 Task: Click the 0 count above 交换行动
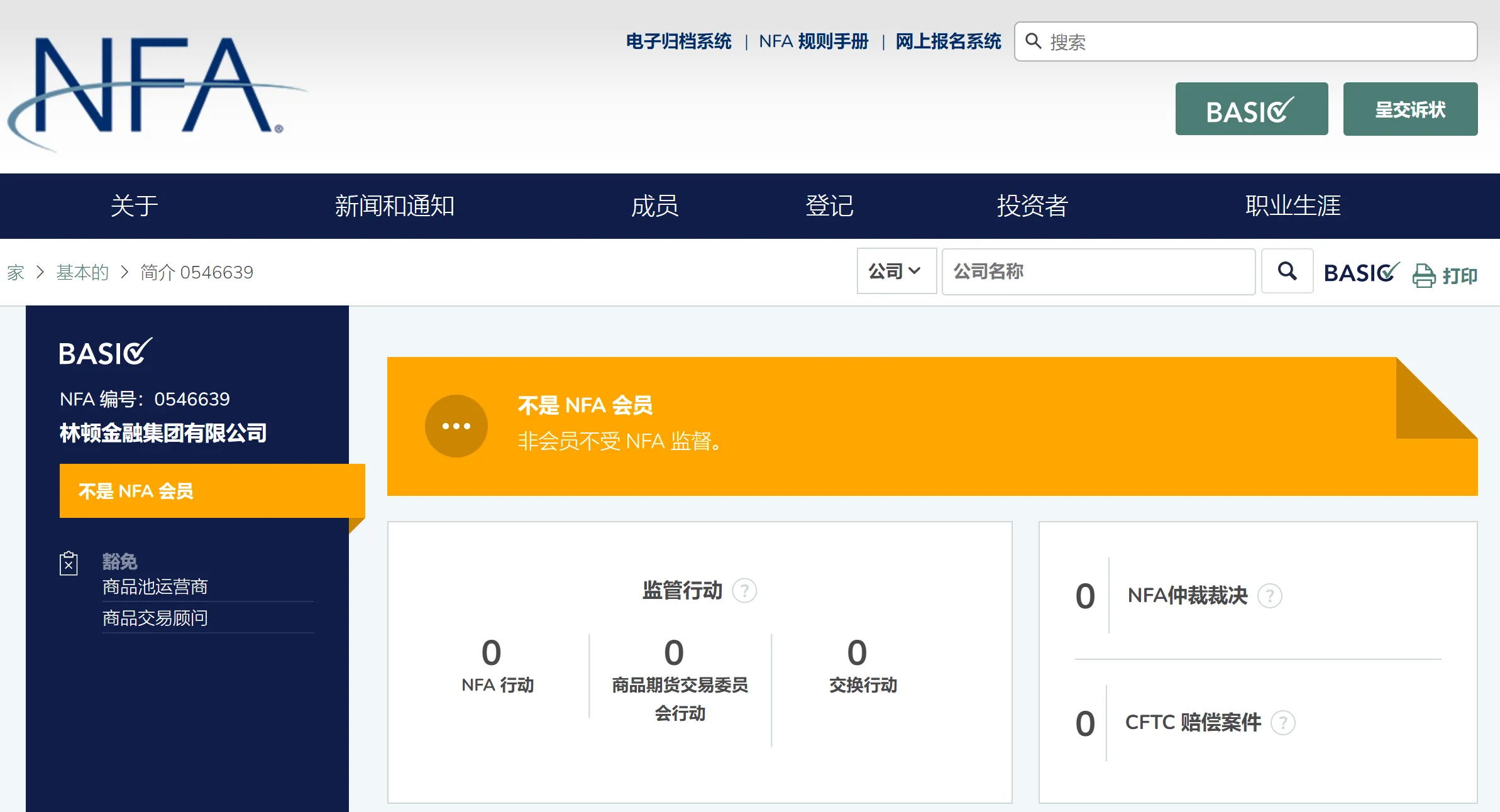coord(857,652)
